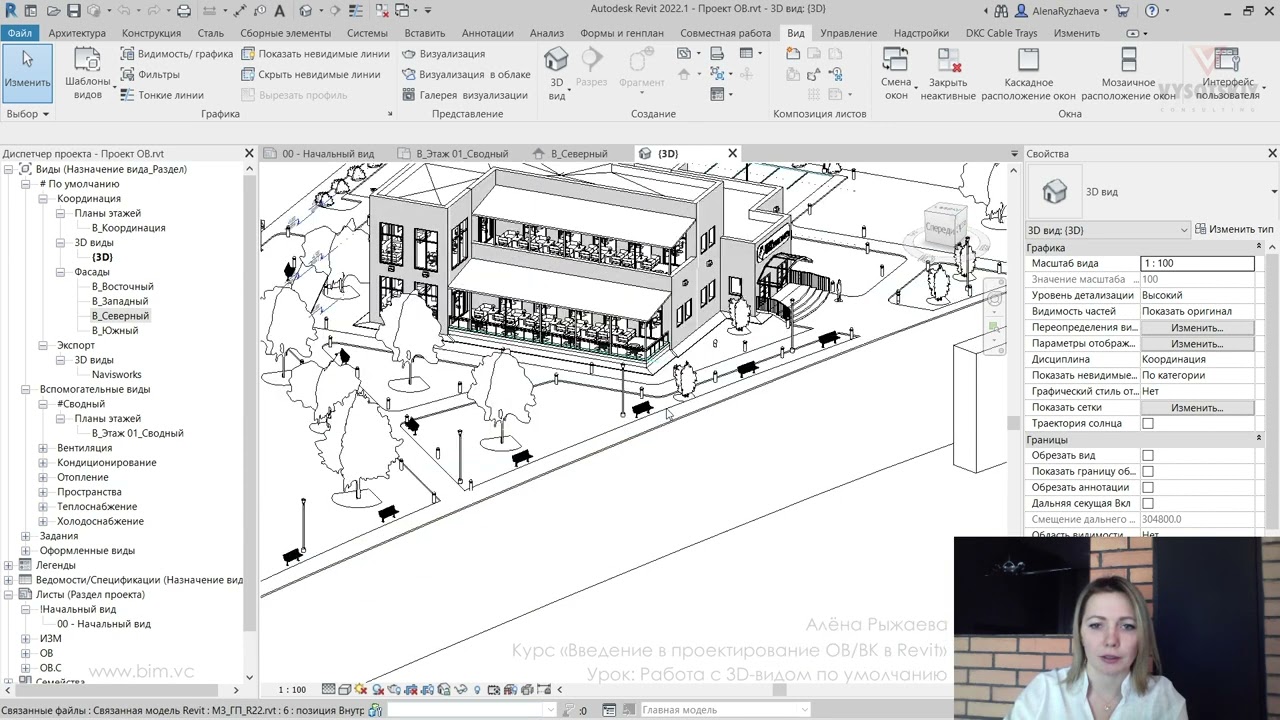Click the Save icon in quick access toolbar
Viewport: 1280px width, 720px height.
point(74,11)
